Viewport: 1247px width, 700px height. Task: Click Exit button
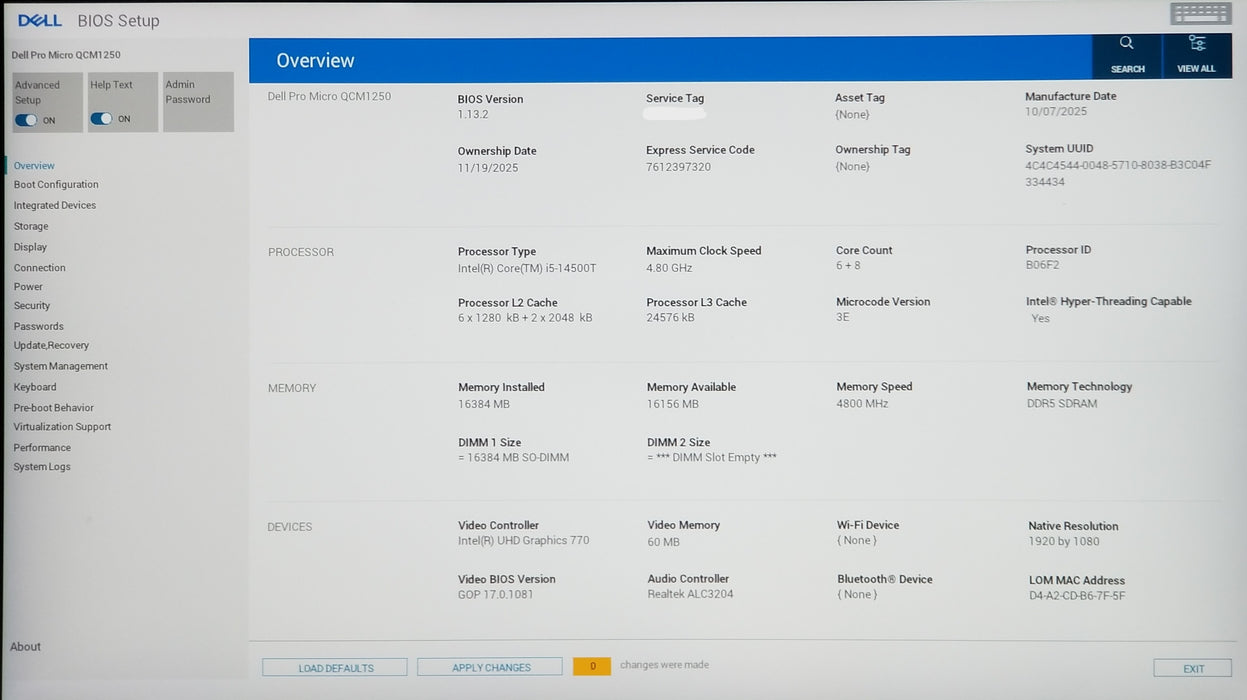point(1193,669)
